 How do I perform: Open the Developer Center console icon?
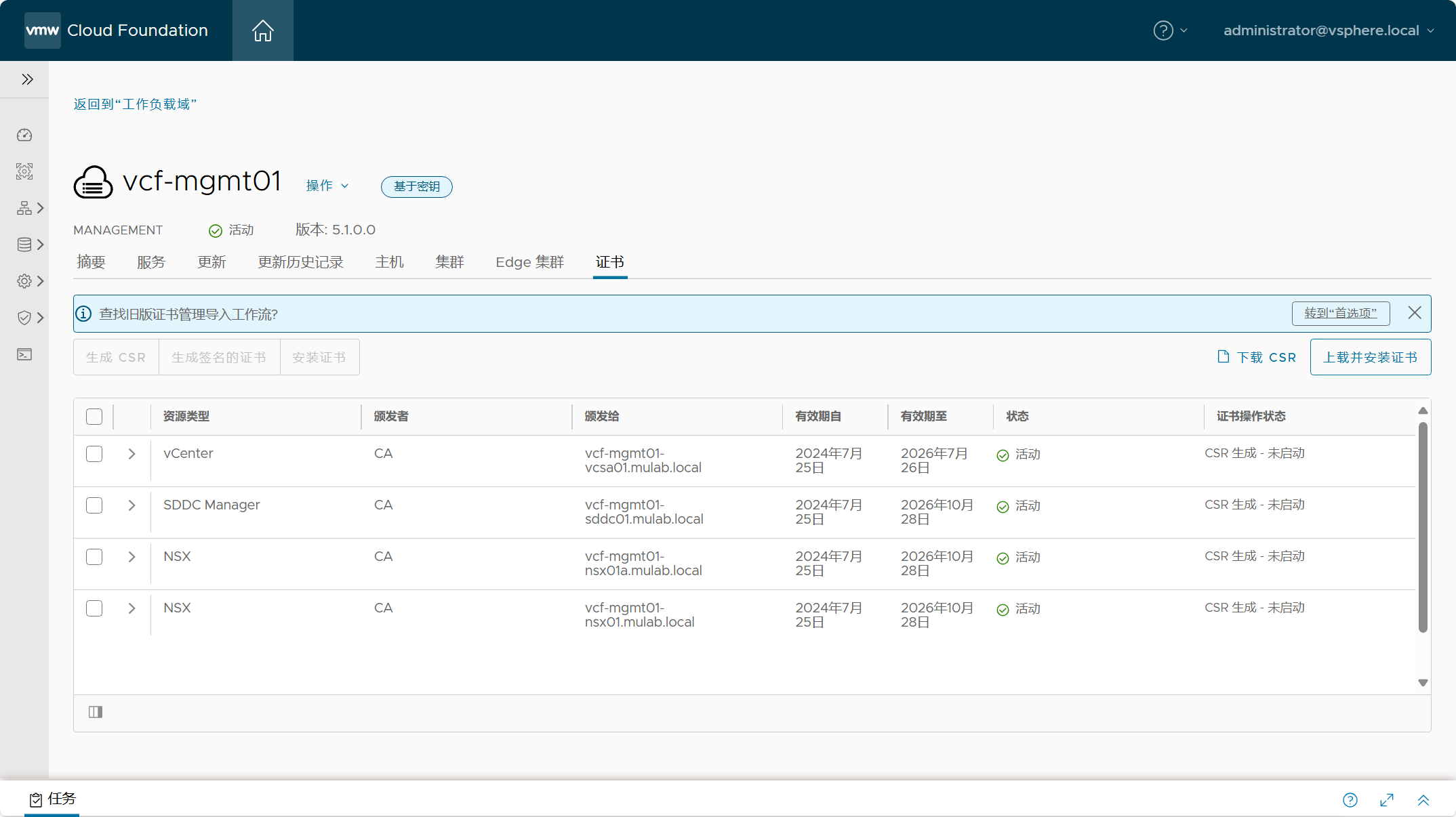click(24, 354)
